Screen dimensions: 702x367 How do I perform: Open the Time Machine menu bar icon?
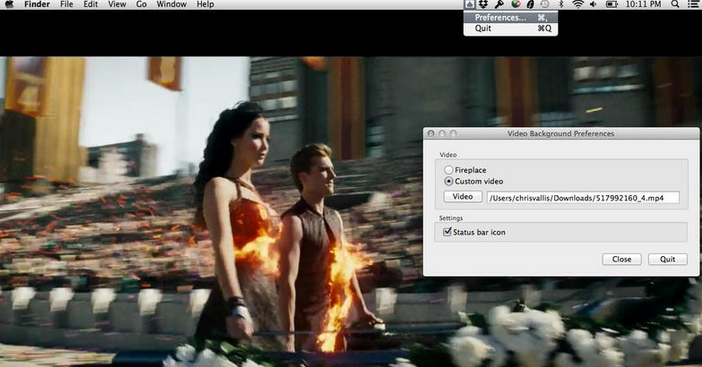(545, 4)
